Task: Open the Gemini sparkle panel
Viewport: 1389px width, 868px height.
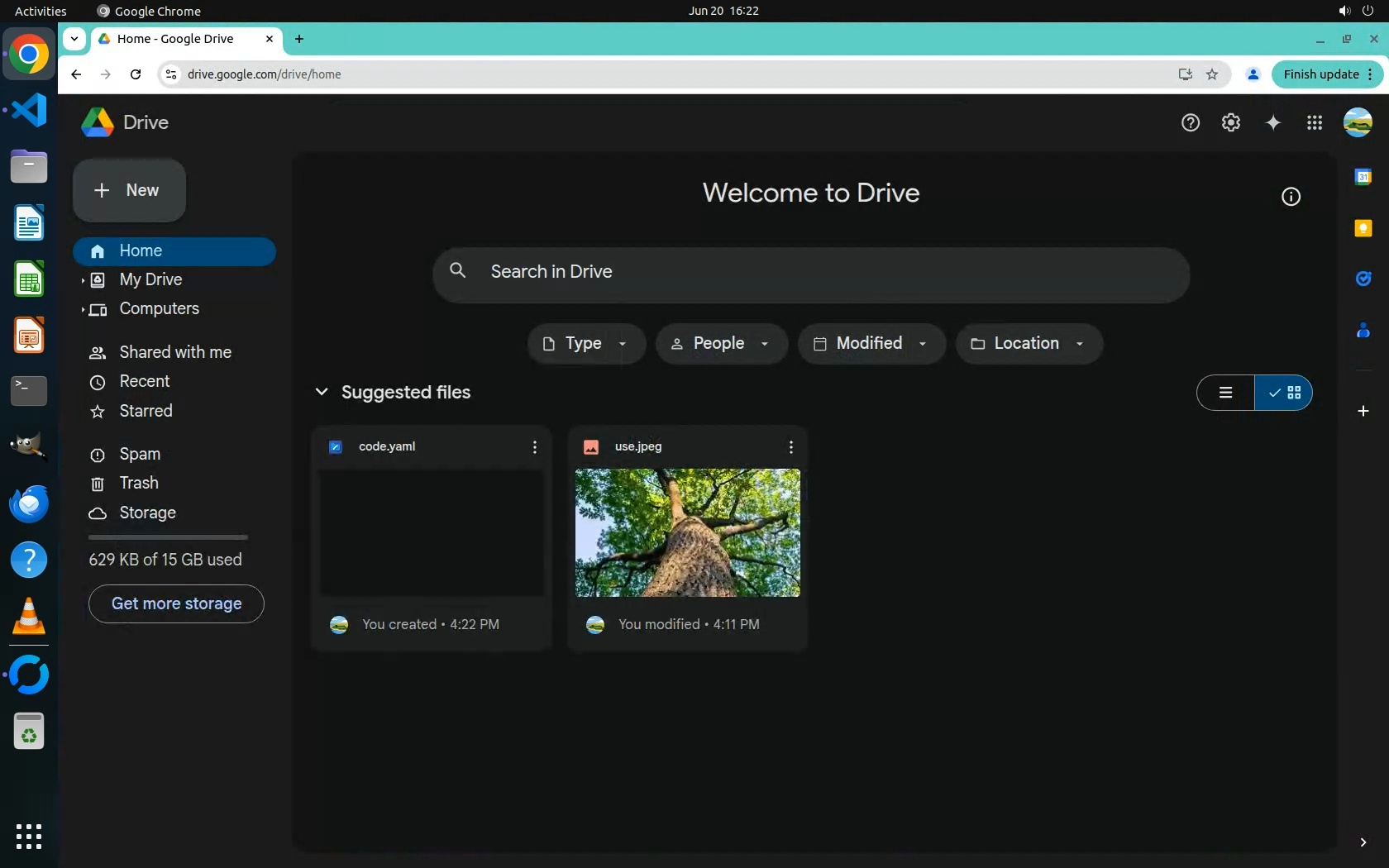Action: 1272,122
